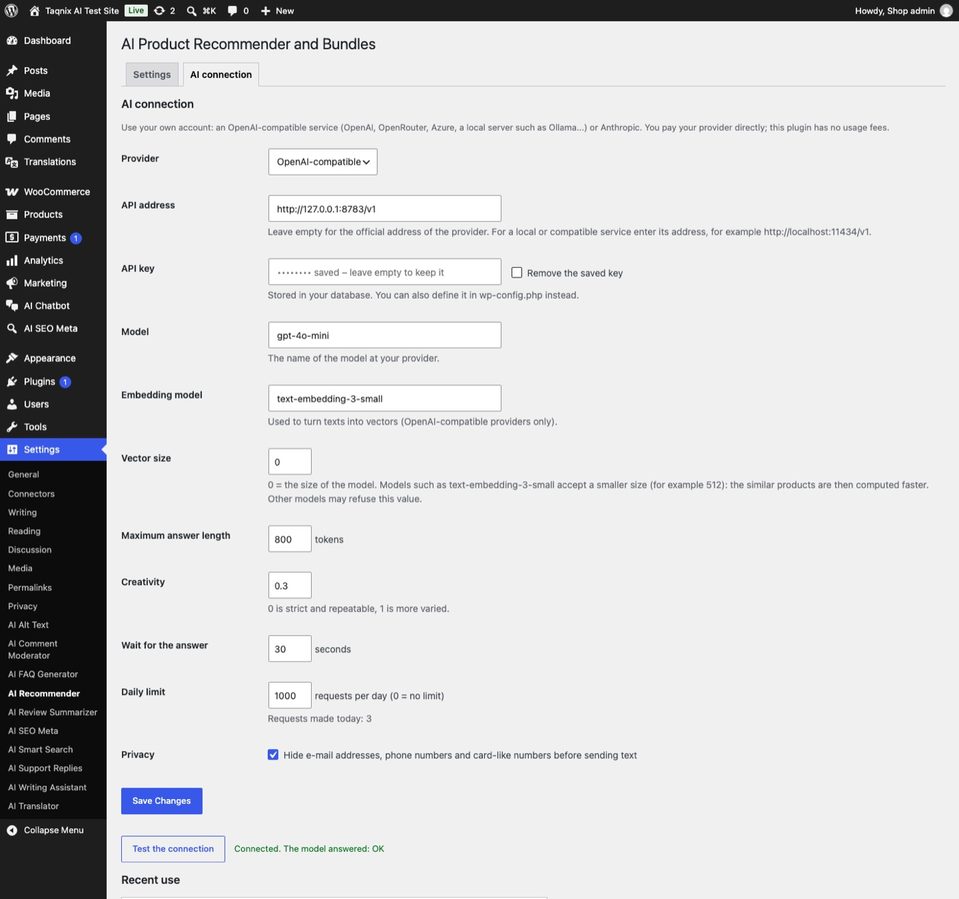Open the Shop admin avatar icon
This screenshot has height=899, width=959.
tap(946, 10)
